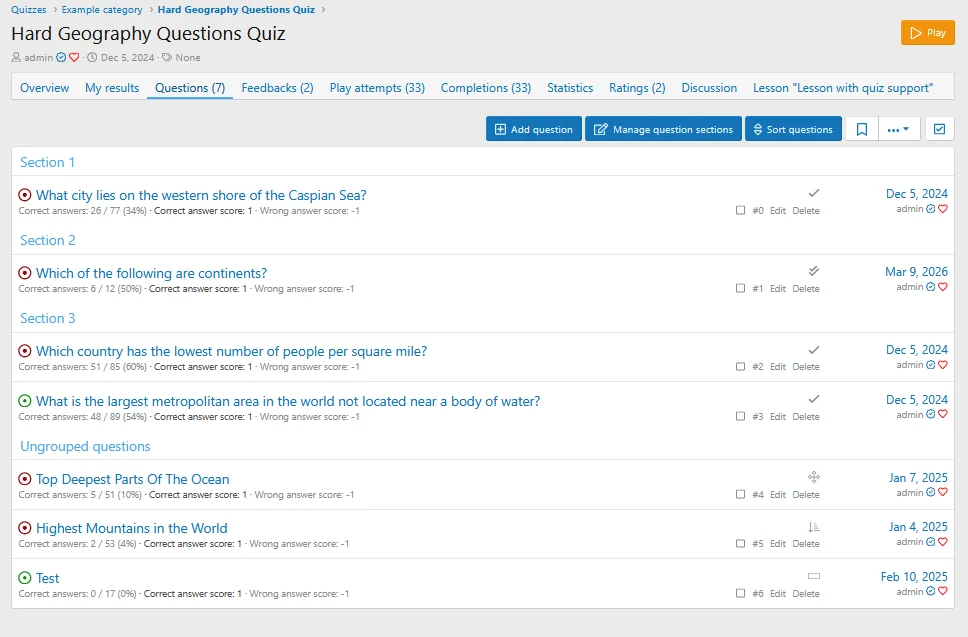
Task: Open the Feedbacks (2) tab
Action: pyautogui.click(x=277, y=88)
